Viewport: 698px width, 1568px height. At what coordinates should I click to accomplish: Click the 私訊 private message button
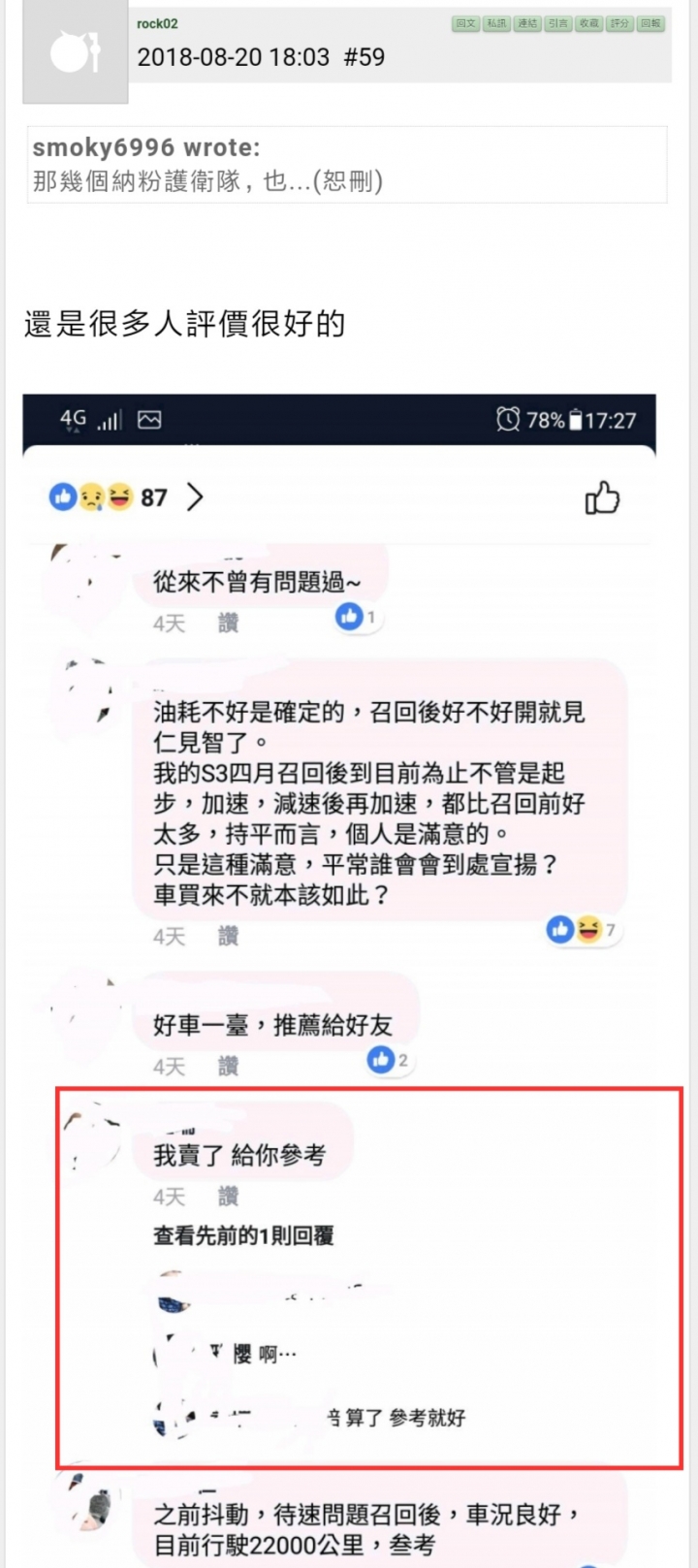[496, 23]
